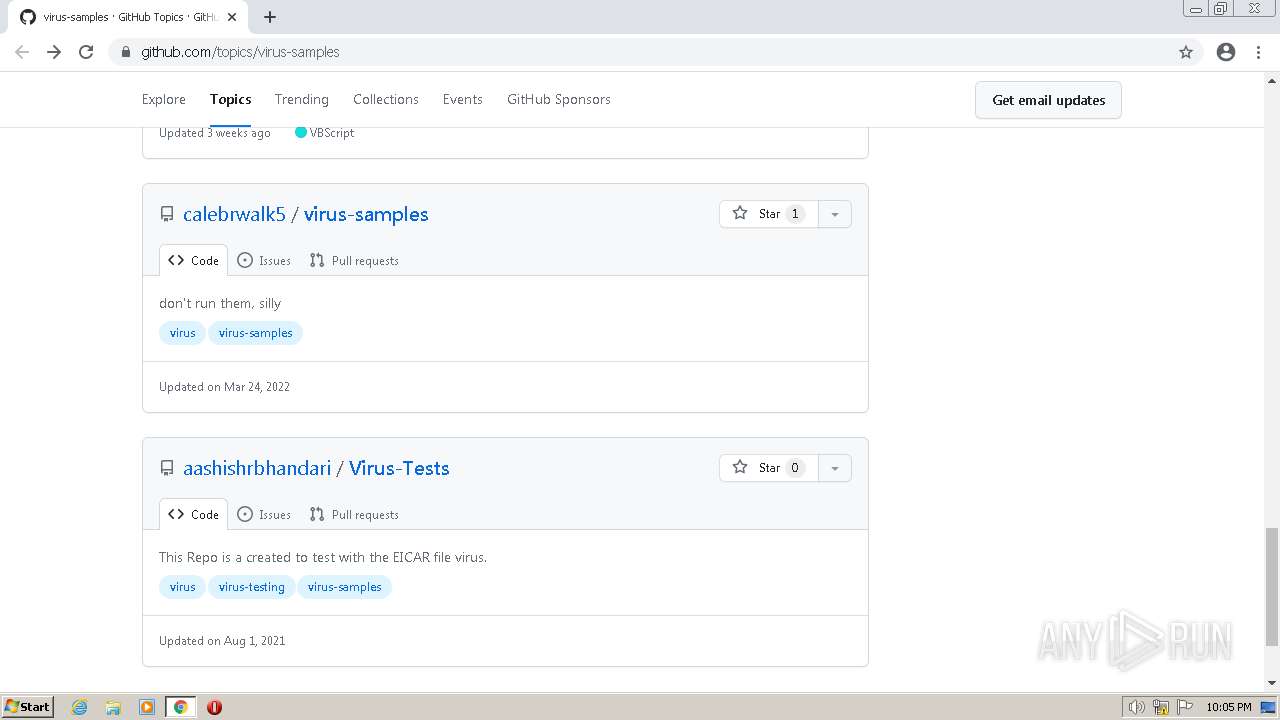1280x720 pixels.
Task: Click the action center flag tray icon
Action: [x=1184, y=707]
